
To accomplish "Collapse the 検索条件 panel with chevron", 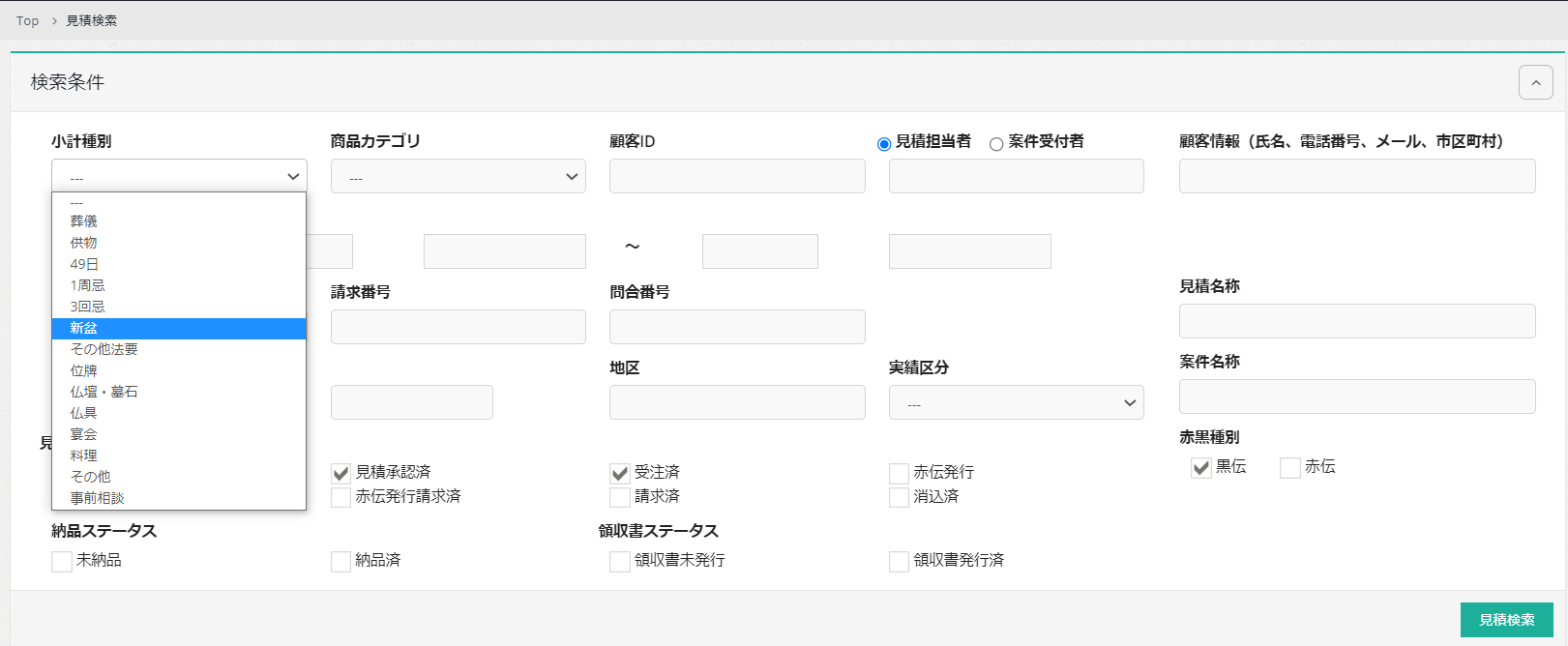I will click(x=1535, y=82).
